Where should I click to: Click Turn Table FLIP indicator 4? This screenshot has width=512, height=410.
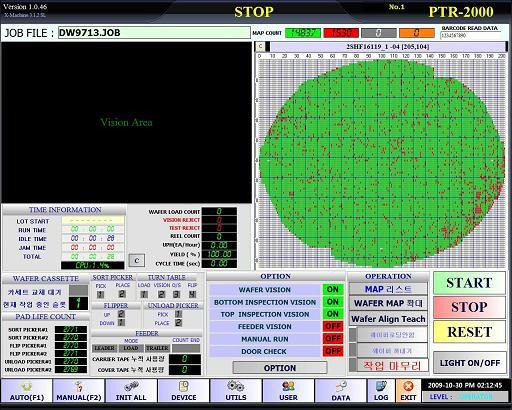pyautogui.click(x=192, y=294)
